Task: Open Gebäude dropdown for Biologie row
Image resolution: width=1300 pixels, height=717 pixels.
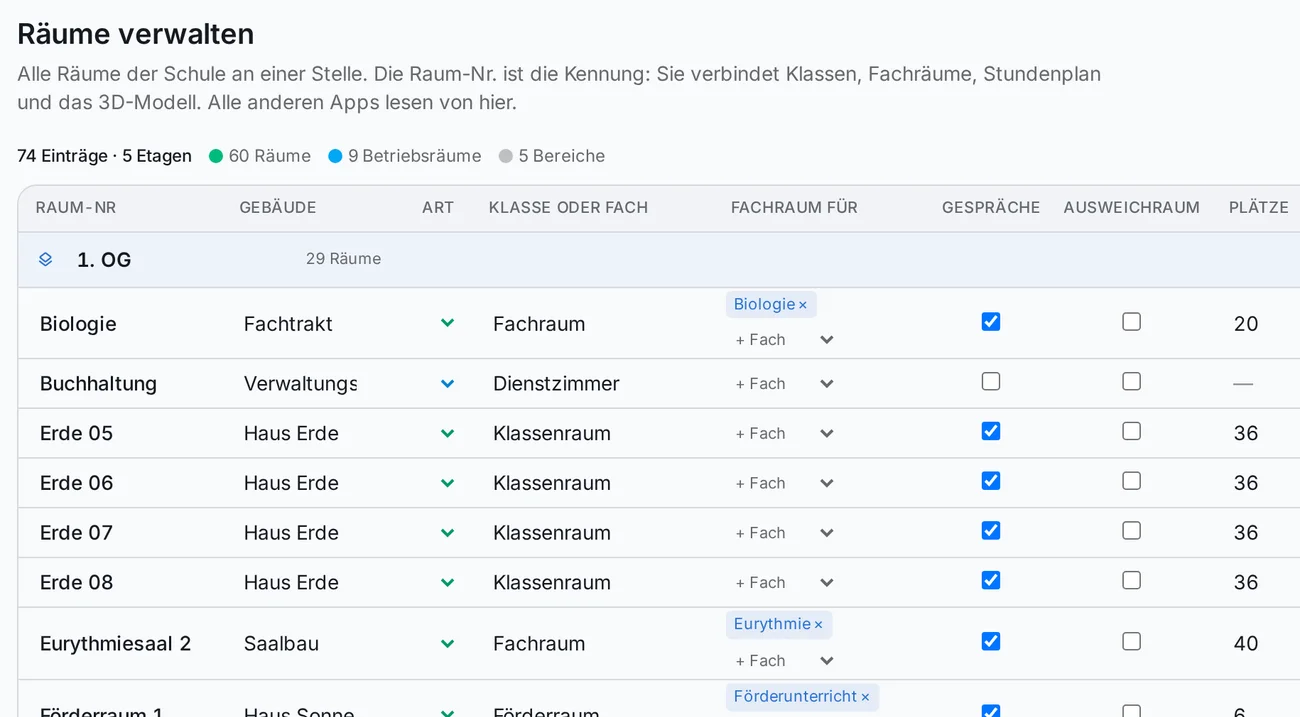Action: tap(448, 323)
